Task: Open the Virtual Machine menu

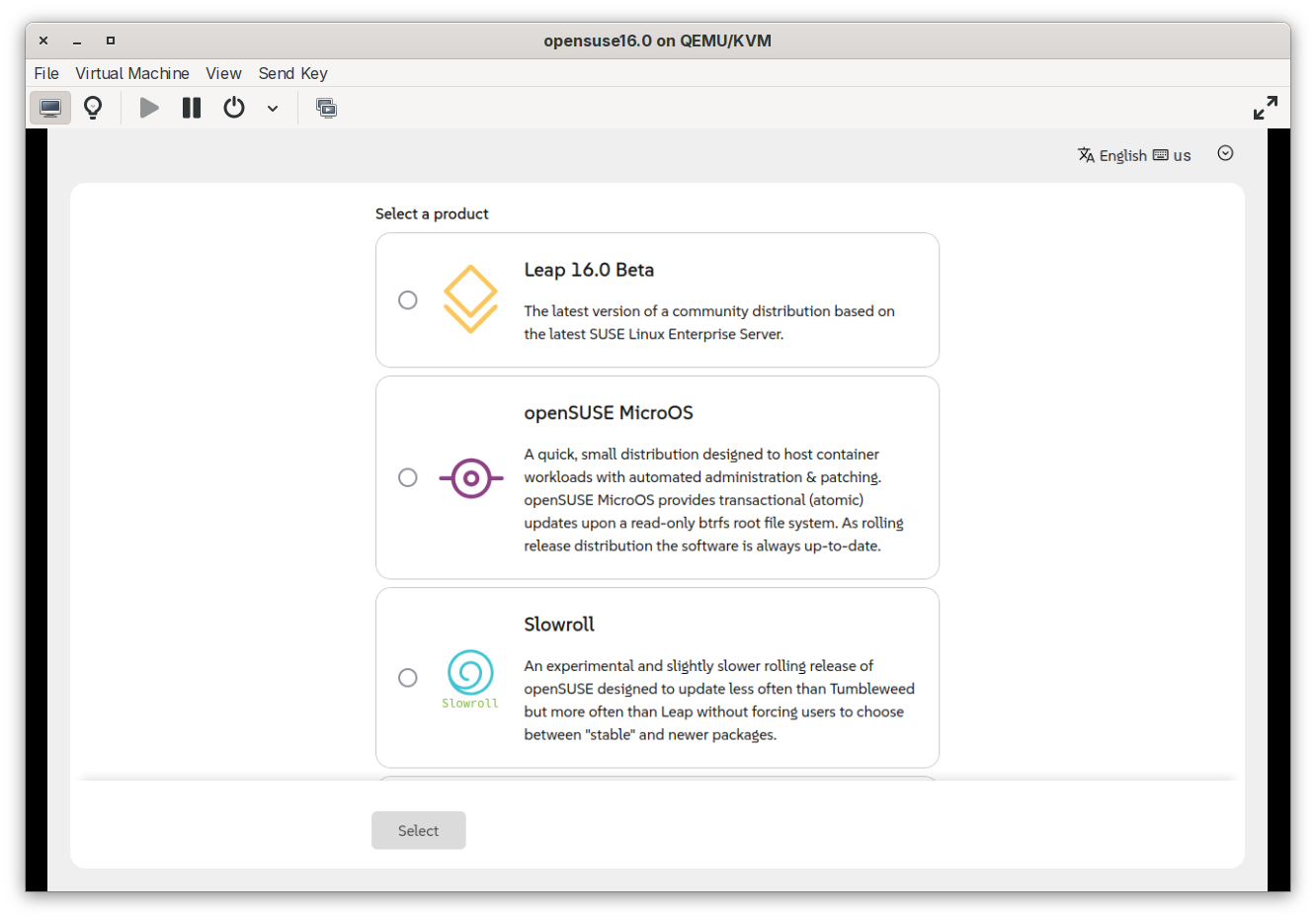Action: pos(132,73)
